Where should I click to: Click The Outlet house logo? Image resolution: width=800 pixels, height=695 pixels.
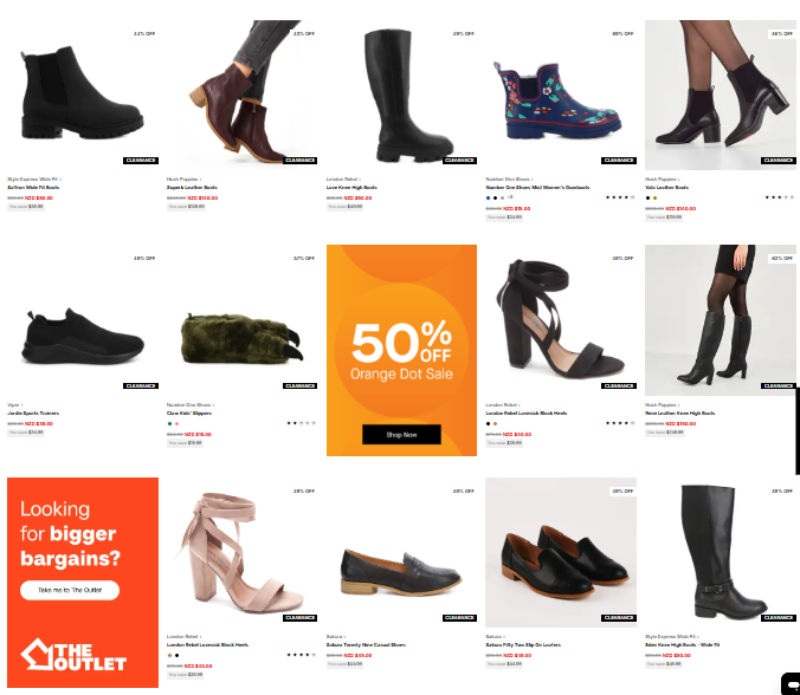pyautogui.click(x=73, y=654)
